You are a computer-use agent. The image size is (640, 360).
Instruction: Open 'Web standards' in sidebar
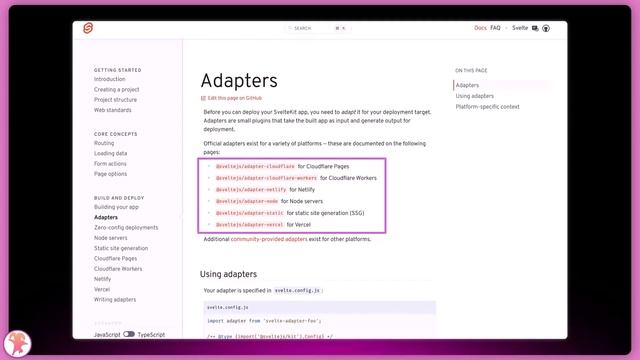coord(113,110)
